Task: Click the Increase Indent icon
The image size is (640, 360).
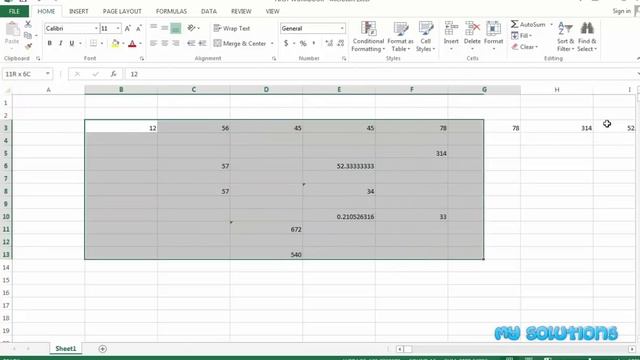Action: tap(202, 43)
